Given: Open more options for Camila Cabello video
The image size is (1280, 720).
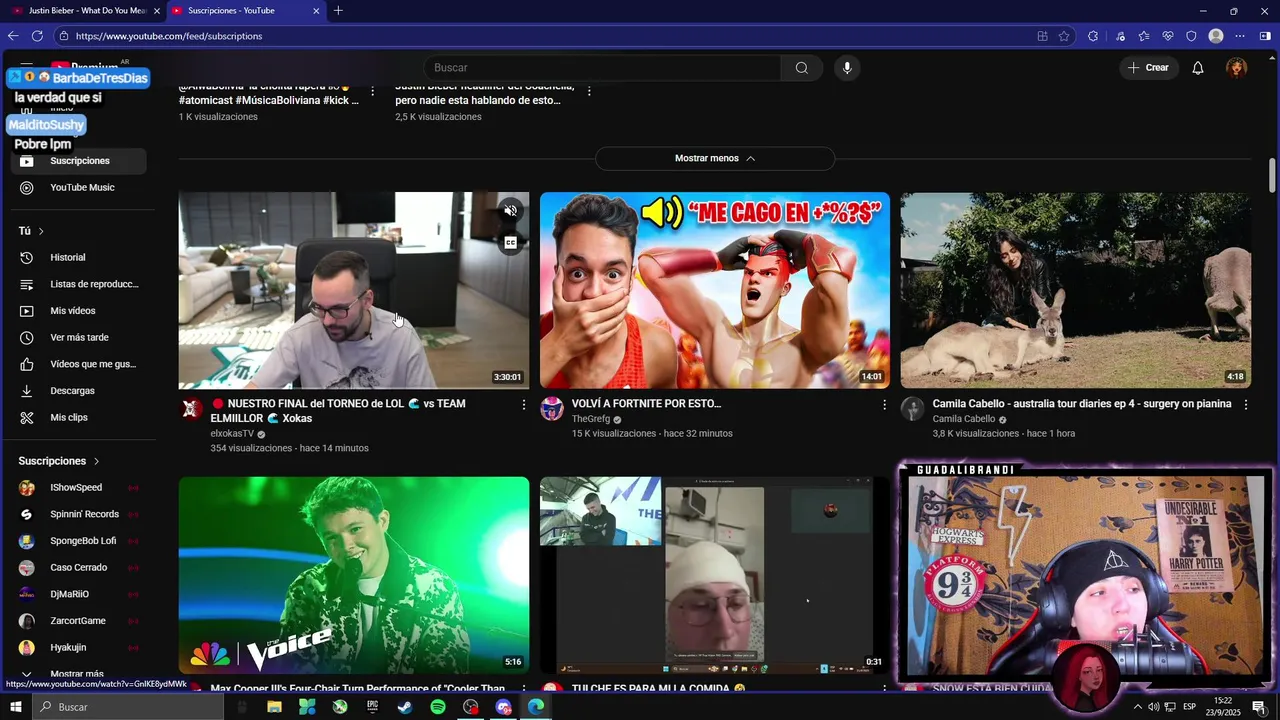Looking at the screenshot, I should coord(1245,405).
